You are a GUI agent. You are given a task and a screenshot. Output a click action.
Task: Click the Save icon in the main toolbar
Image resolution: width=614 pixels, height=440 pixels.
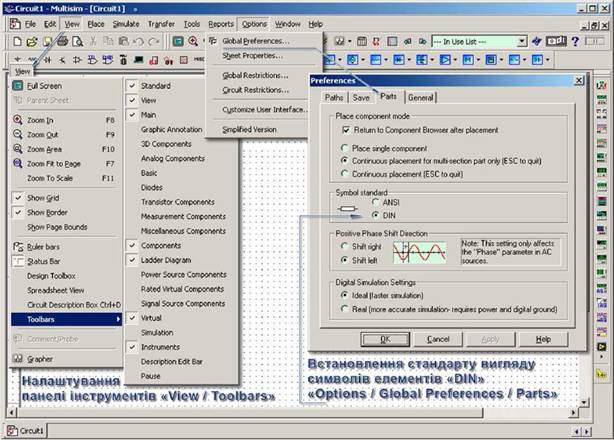click(48, 41)
